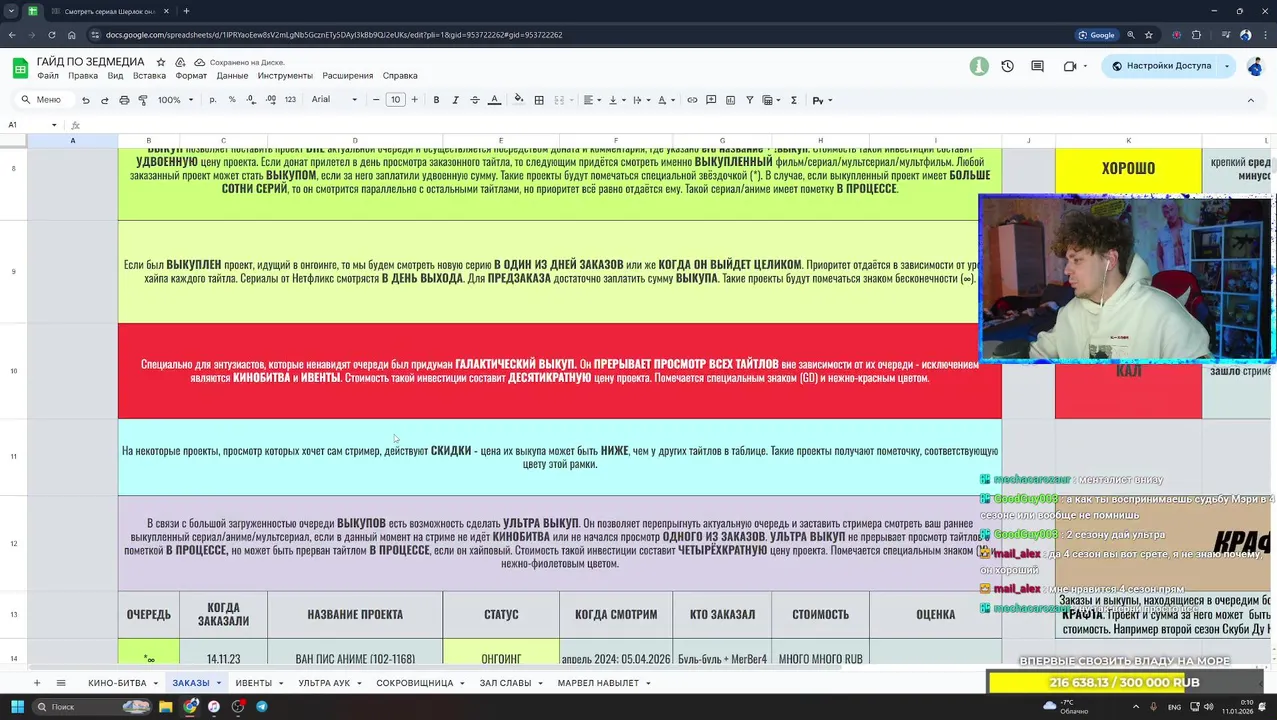This screenshot has width=1277, height=720.
Task: Decrease decimal places button
Action: (x=251, y=100)
